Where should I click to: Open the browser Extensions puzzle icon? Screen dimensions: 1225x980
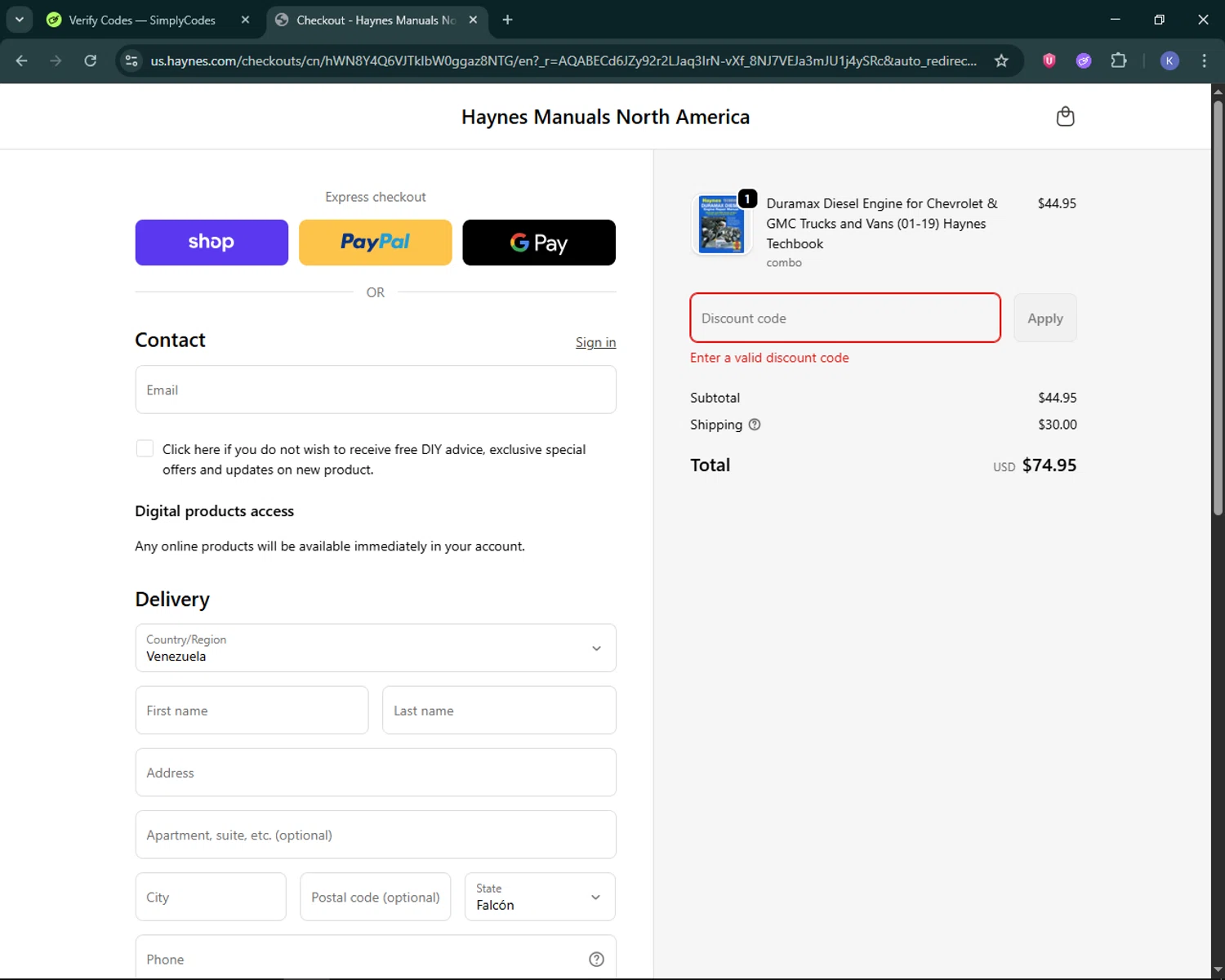(1119, 60)
